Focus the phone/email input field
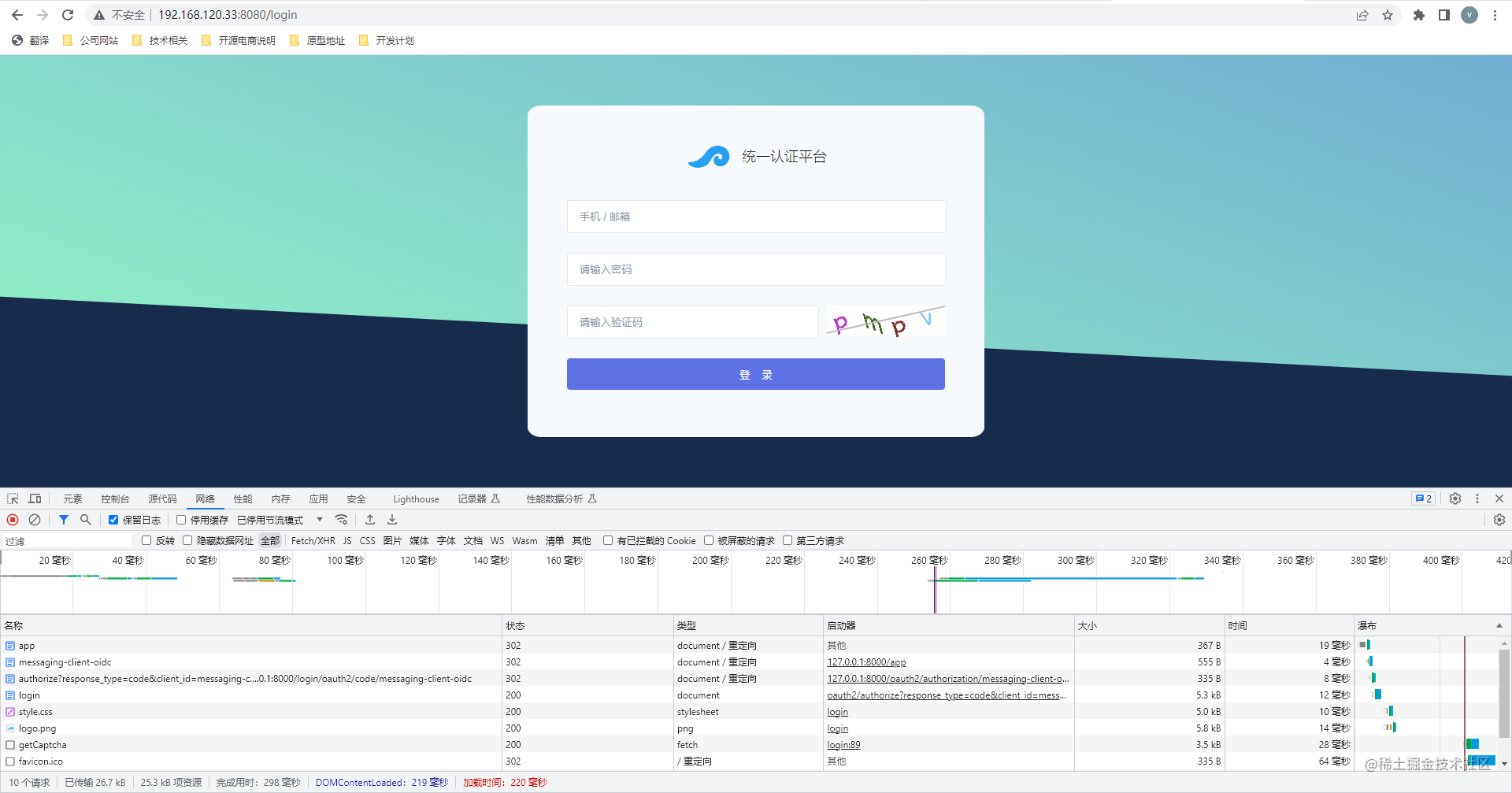Viewport: 1512px width, 793px height. click(756, 217)
